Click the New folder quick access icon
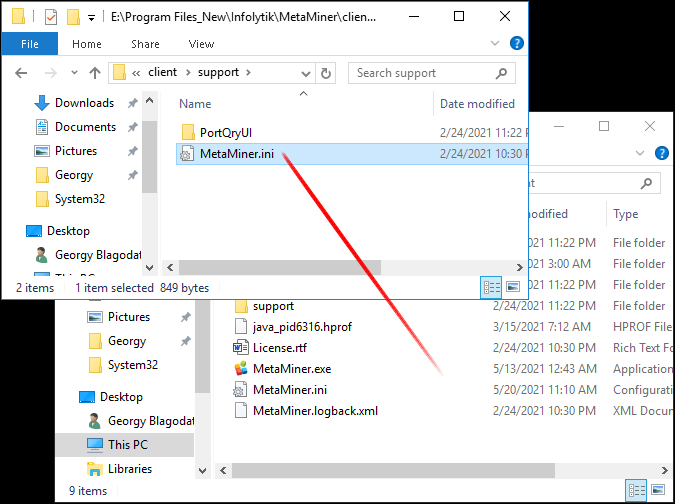 pos(74,17)
